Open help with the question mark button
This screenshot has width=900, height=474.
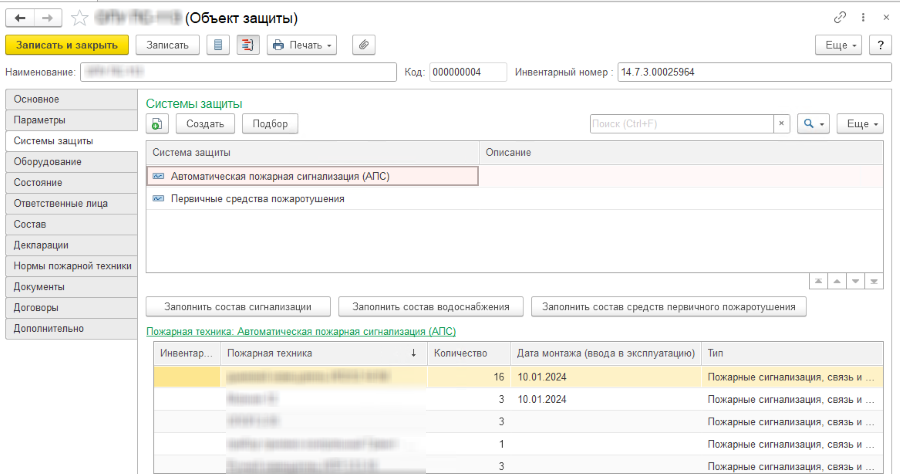(880, 45)
